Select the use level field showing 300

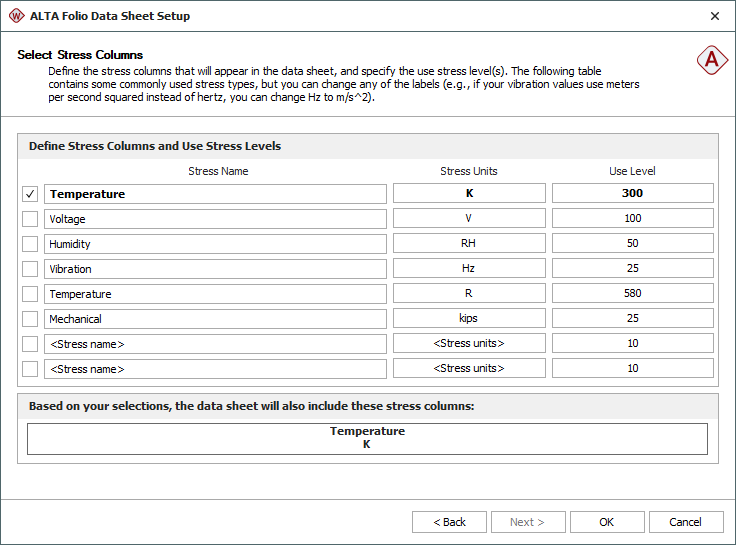pos(632,194)
